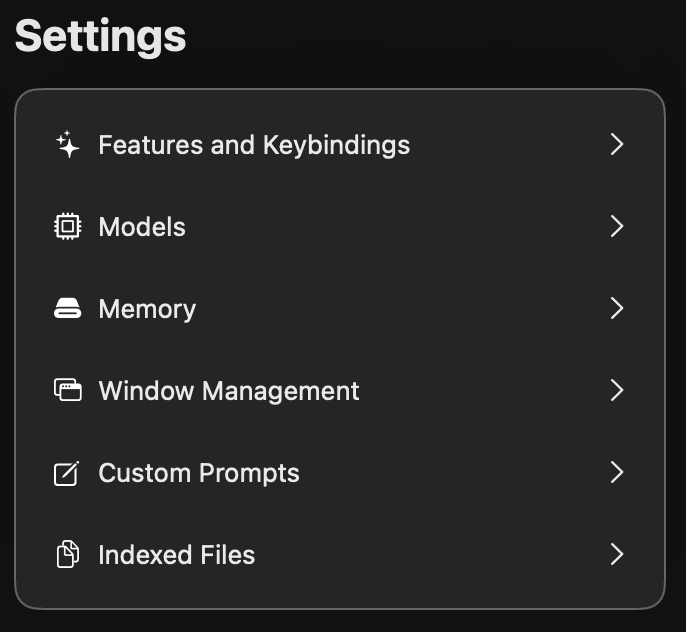
Task: Select the Models menu label
Action: pyautogui.click(x=142, y=227)
